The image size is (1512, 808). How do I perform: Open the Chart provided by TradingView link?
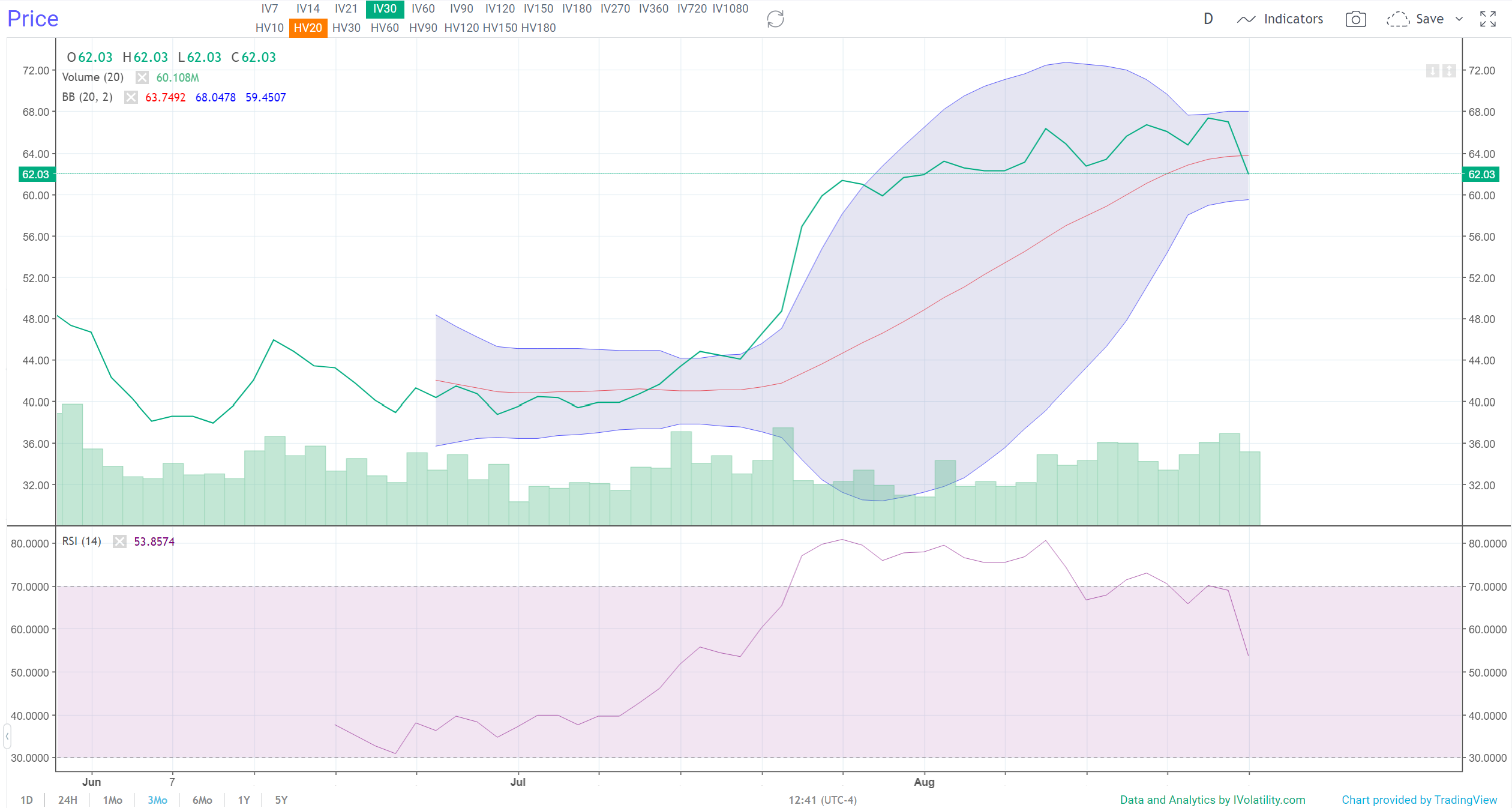(1420, 800)
